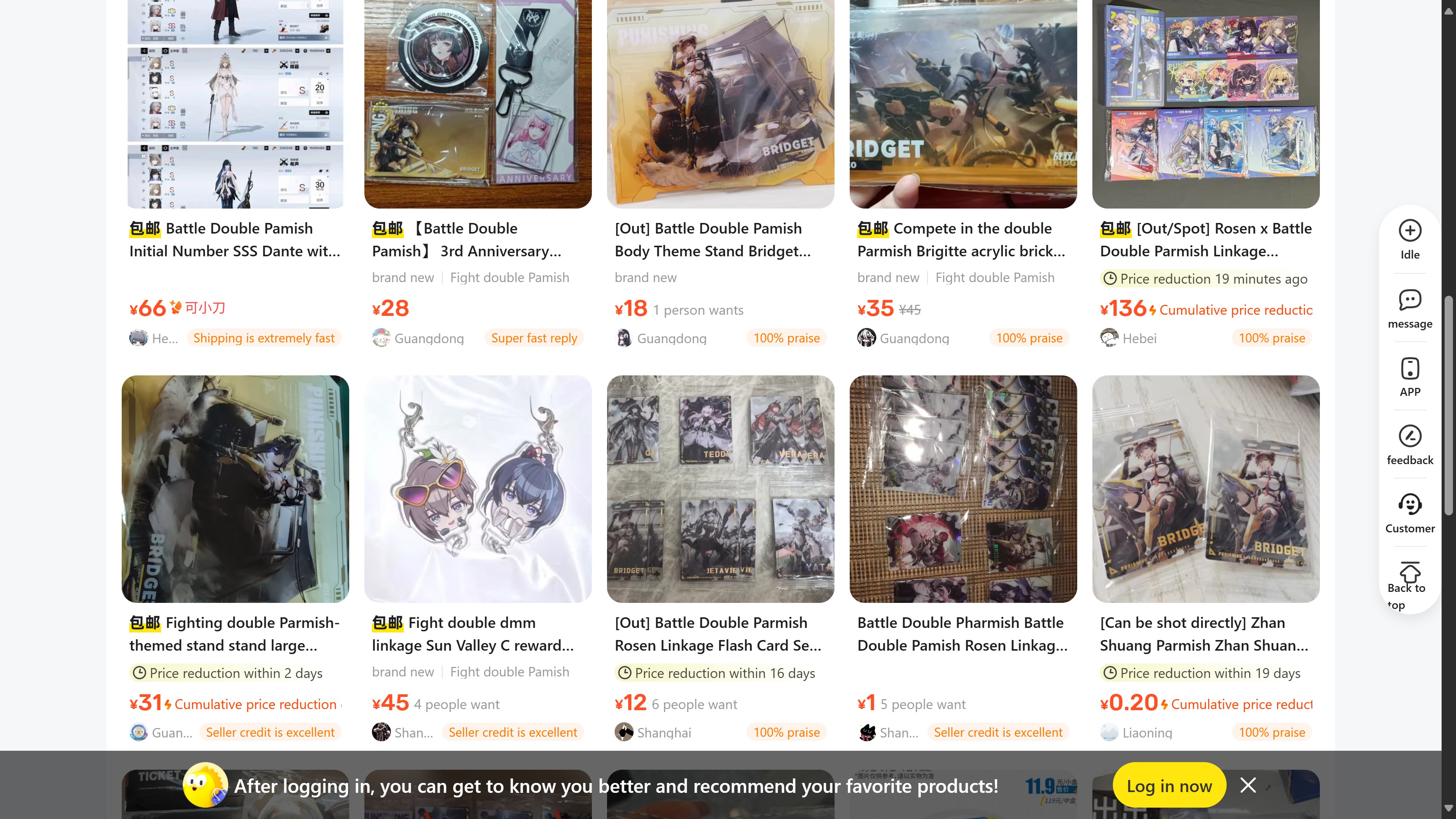This screenshot has height=819, width=1456.
Task: Open the feedback pencil icon
Action: coord(1410,436)
